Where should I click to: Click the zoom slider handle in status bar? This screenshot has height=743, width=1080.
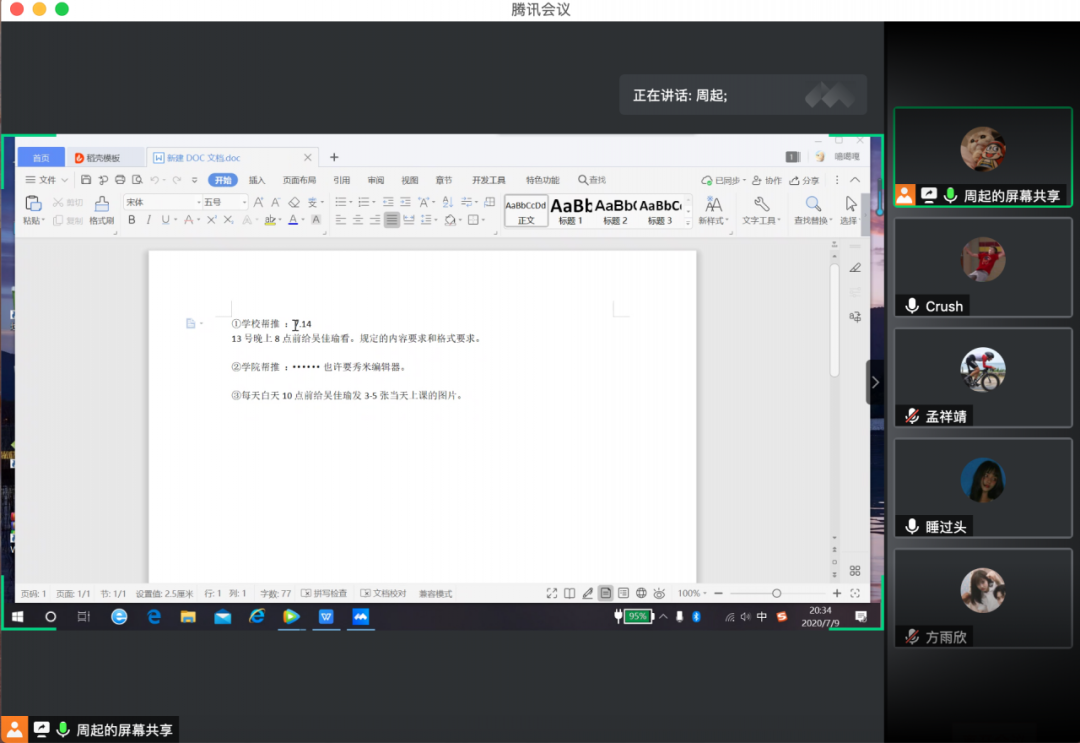[776, 593]
